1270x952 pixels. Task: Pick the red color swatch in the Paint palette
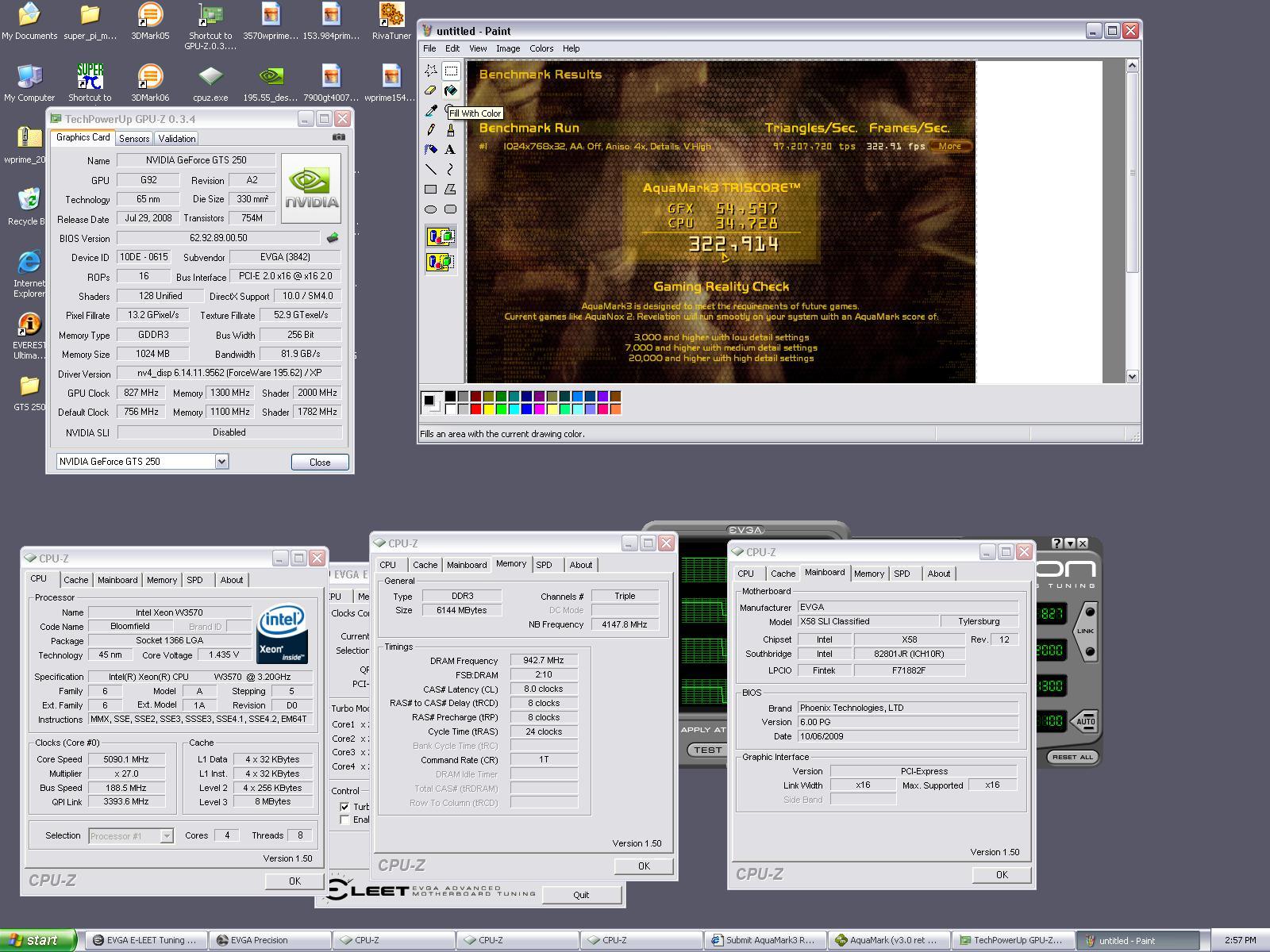tap(475, 409)
